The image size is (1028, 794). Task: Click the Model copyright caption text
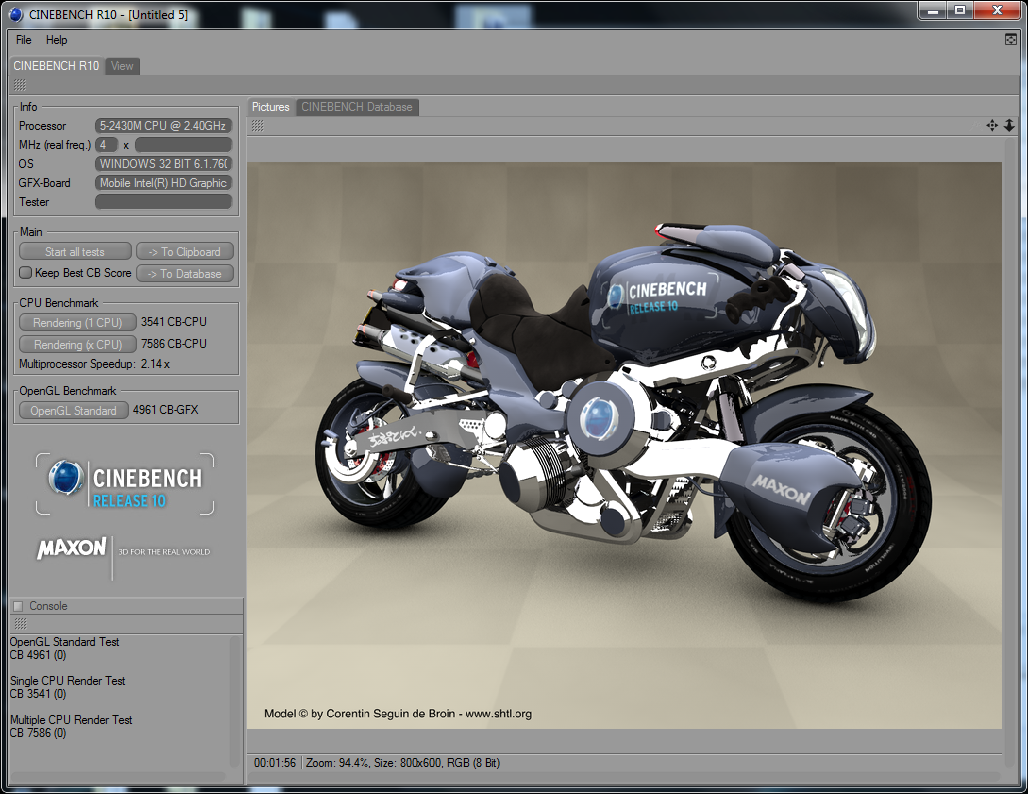point(398,713)
